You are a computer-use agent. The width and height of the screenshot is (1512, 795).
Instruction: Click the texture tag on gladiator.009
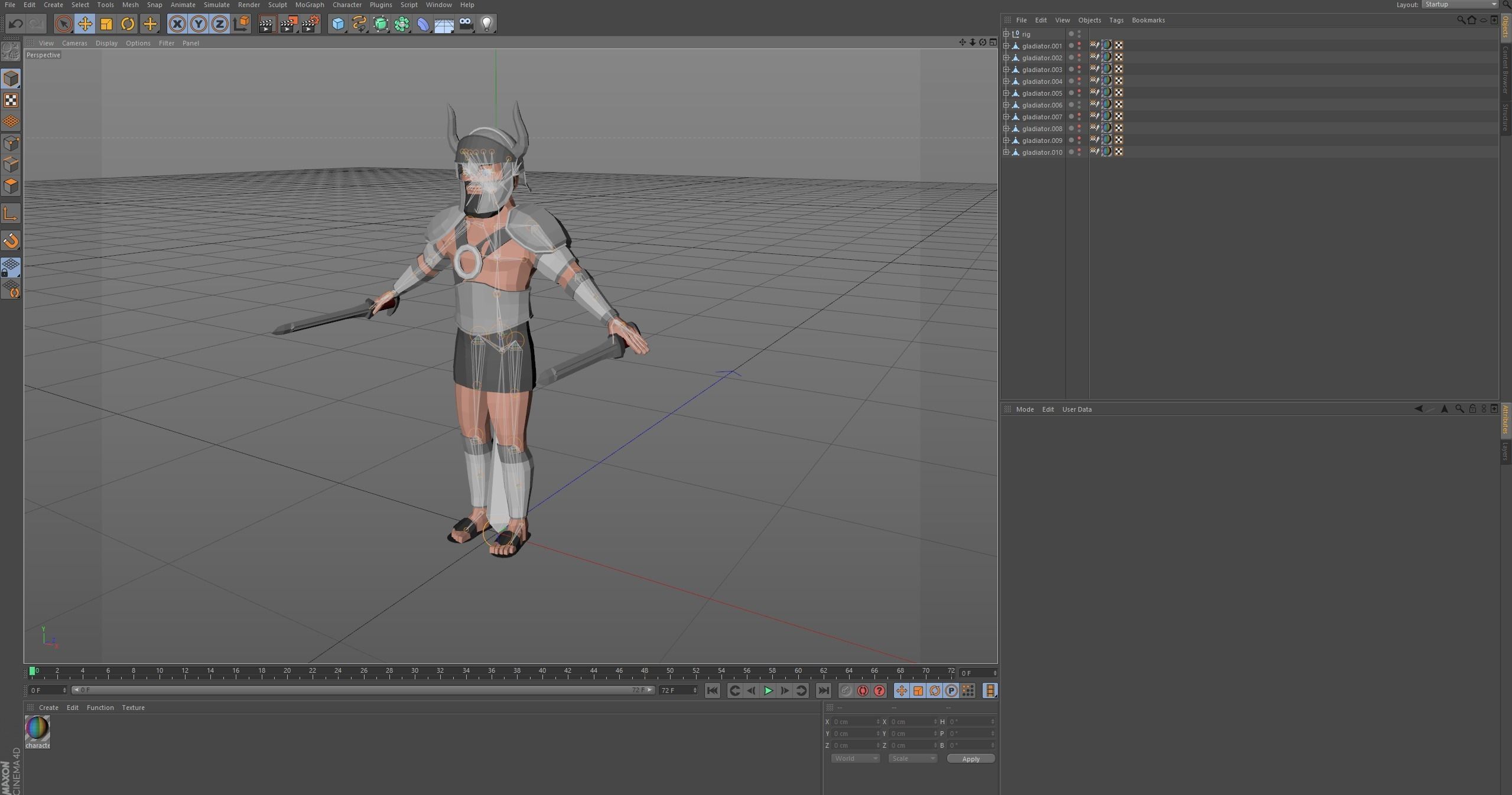pyautogui.click(x=1106, y=140)
